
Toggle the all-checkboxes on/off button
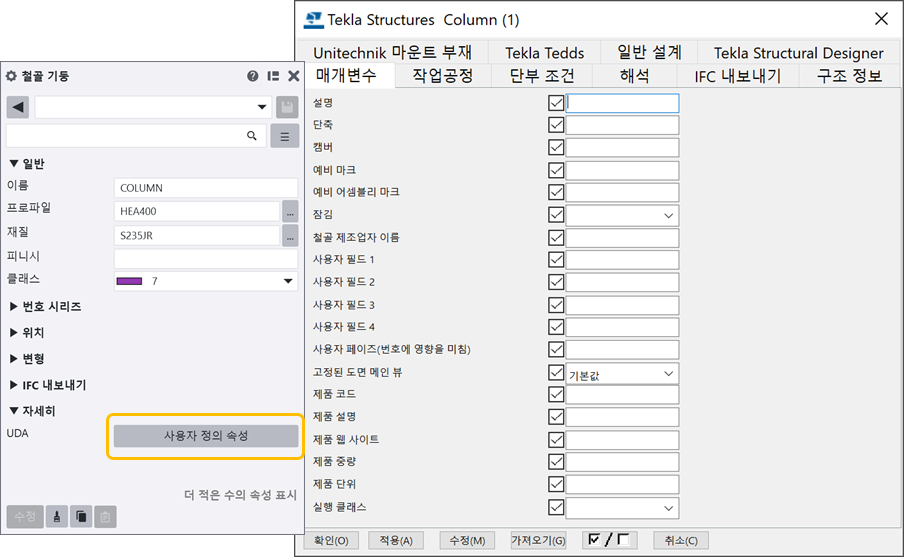(x=609, y=540)
